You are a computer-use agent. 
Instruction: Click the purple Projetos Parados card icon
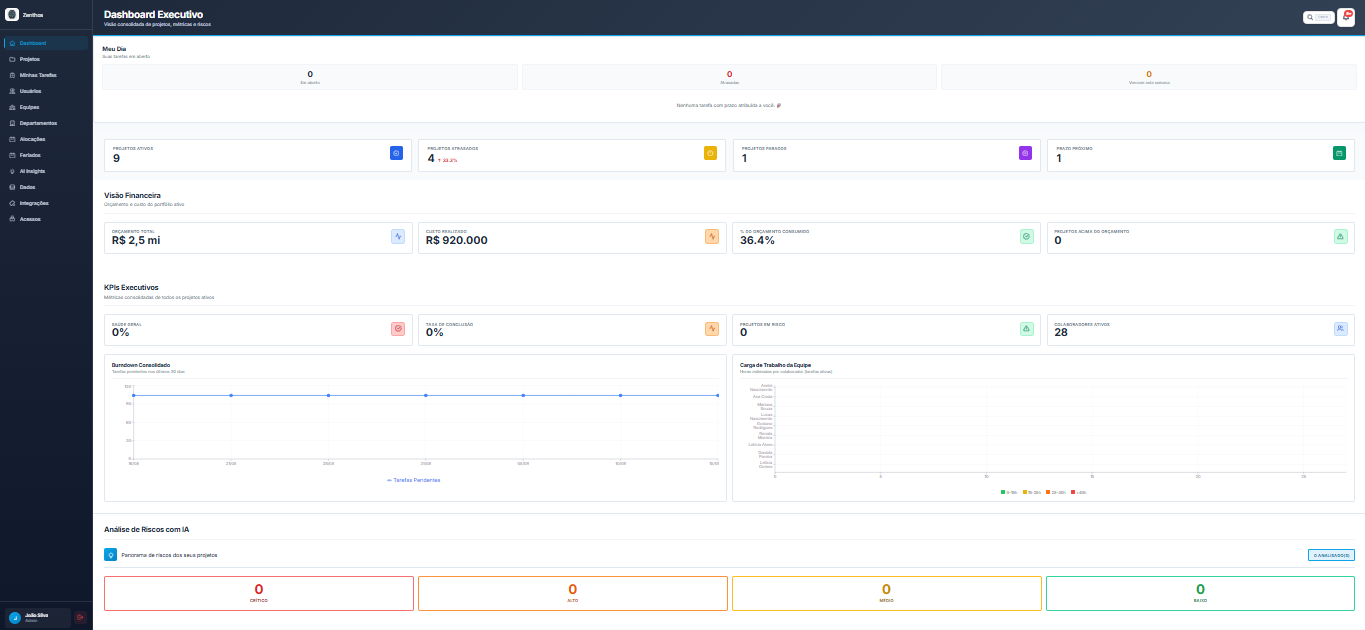(x=1025, y=153)
